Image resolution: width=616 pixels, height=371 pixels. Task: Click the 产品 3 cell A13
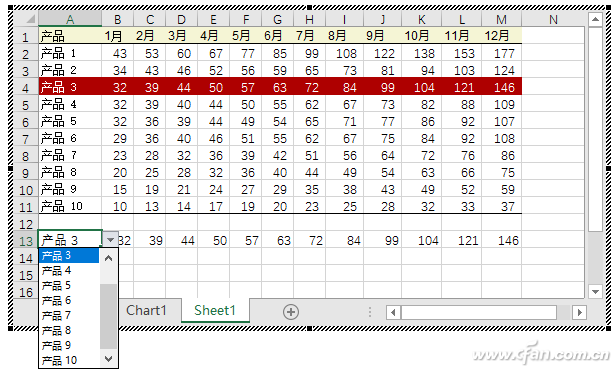70,239
